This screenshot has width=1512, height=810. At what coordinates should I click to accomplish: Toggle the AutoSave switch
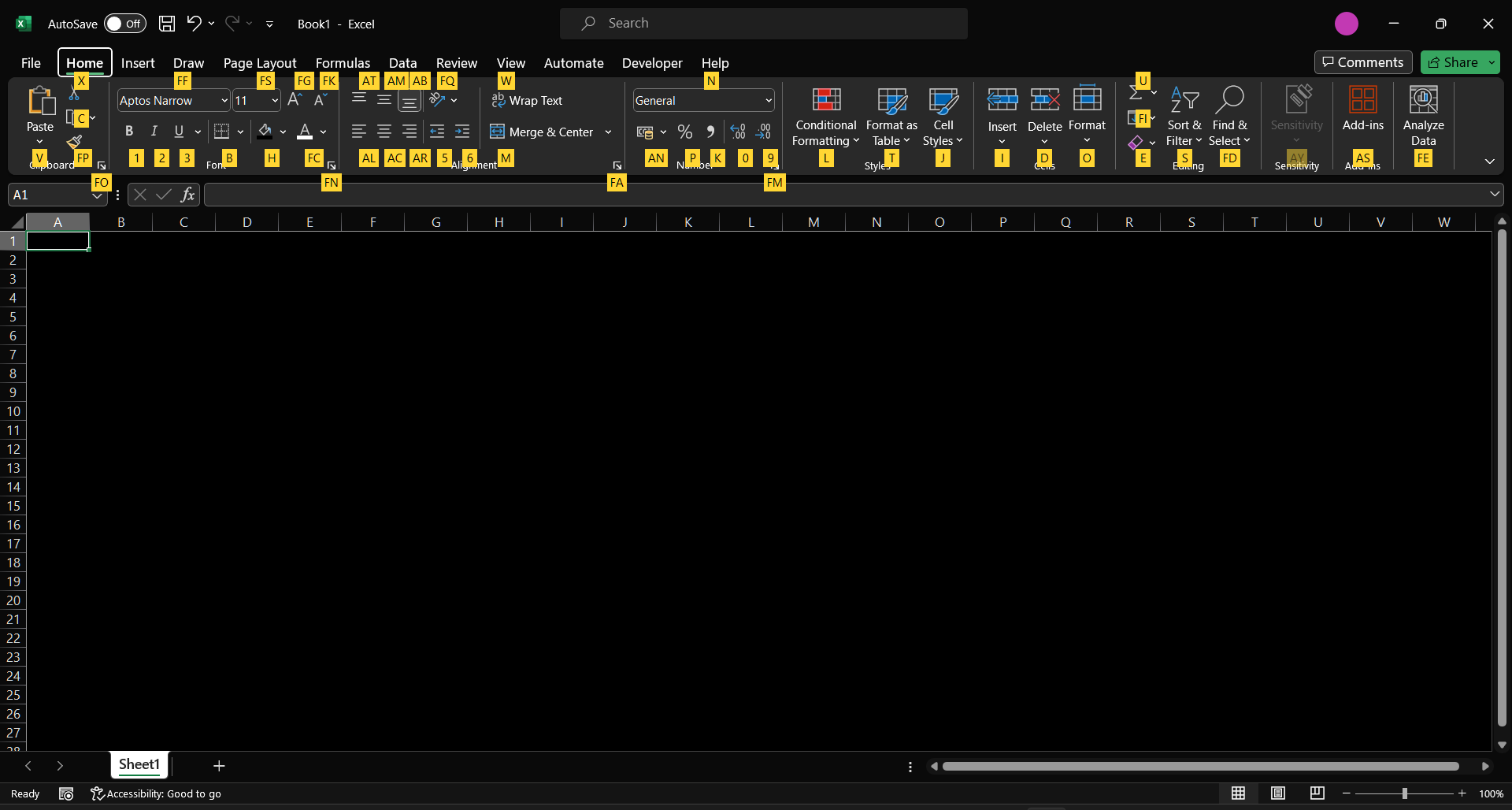[125, 24]
